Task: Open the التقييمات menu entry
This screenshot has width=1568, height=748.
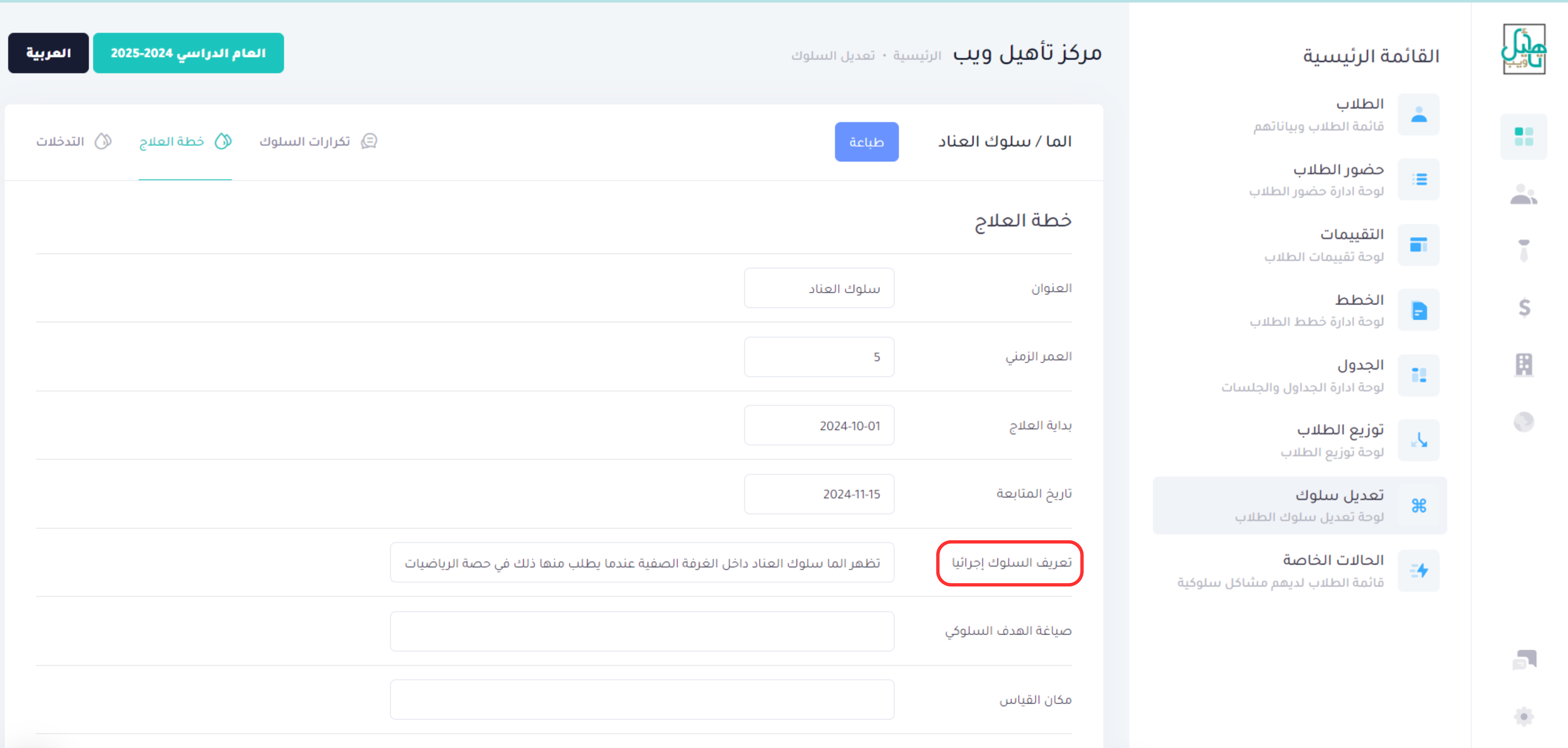Action: [1300, 245]
